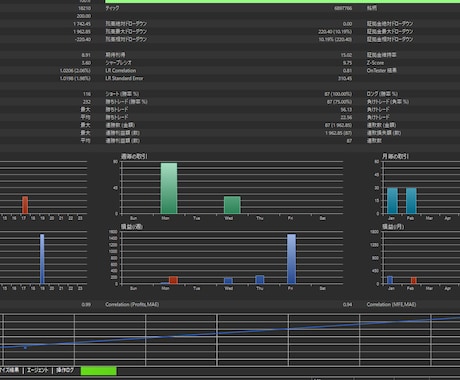The image size is (460, 380).
Task: Switch to the エージェント tab
Action: click(37, 370)
